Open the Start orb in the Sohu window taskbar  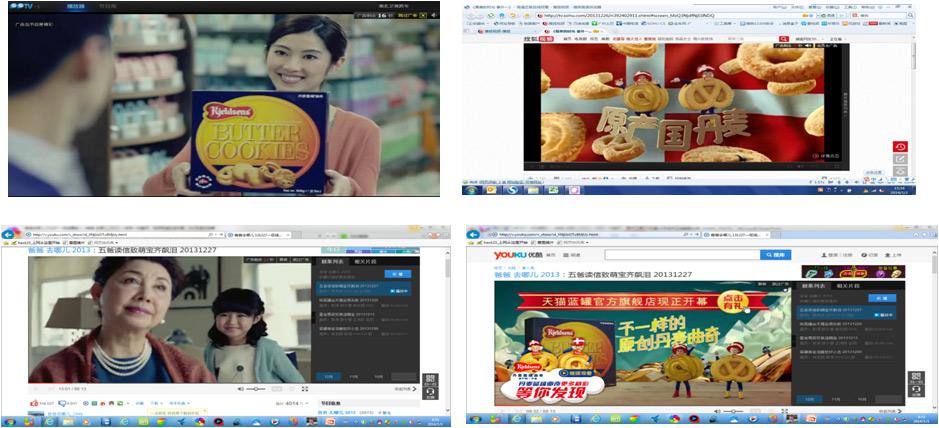coord(471,190)
